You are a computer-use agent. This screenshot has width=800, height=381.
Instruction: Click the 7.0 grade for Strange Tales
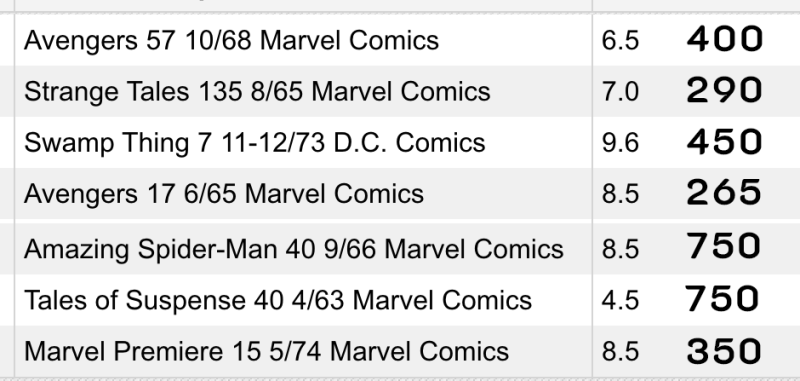(x=620, y=92)
